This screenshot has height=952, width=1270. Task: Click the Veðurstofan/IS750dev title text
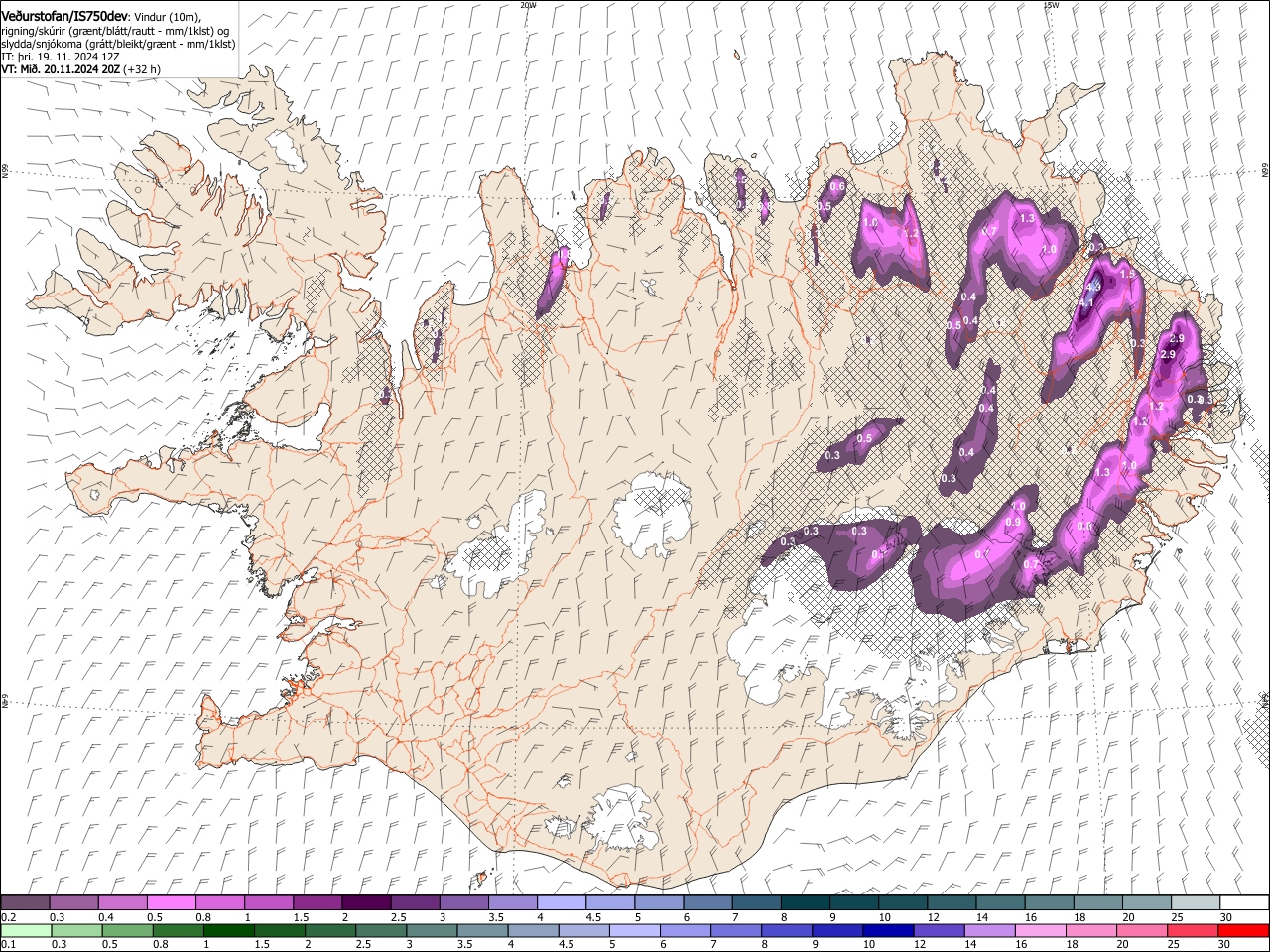tap(64, 17)
